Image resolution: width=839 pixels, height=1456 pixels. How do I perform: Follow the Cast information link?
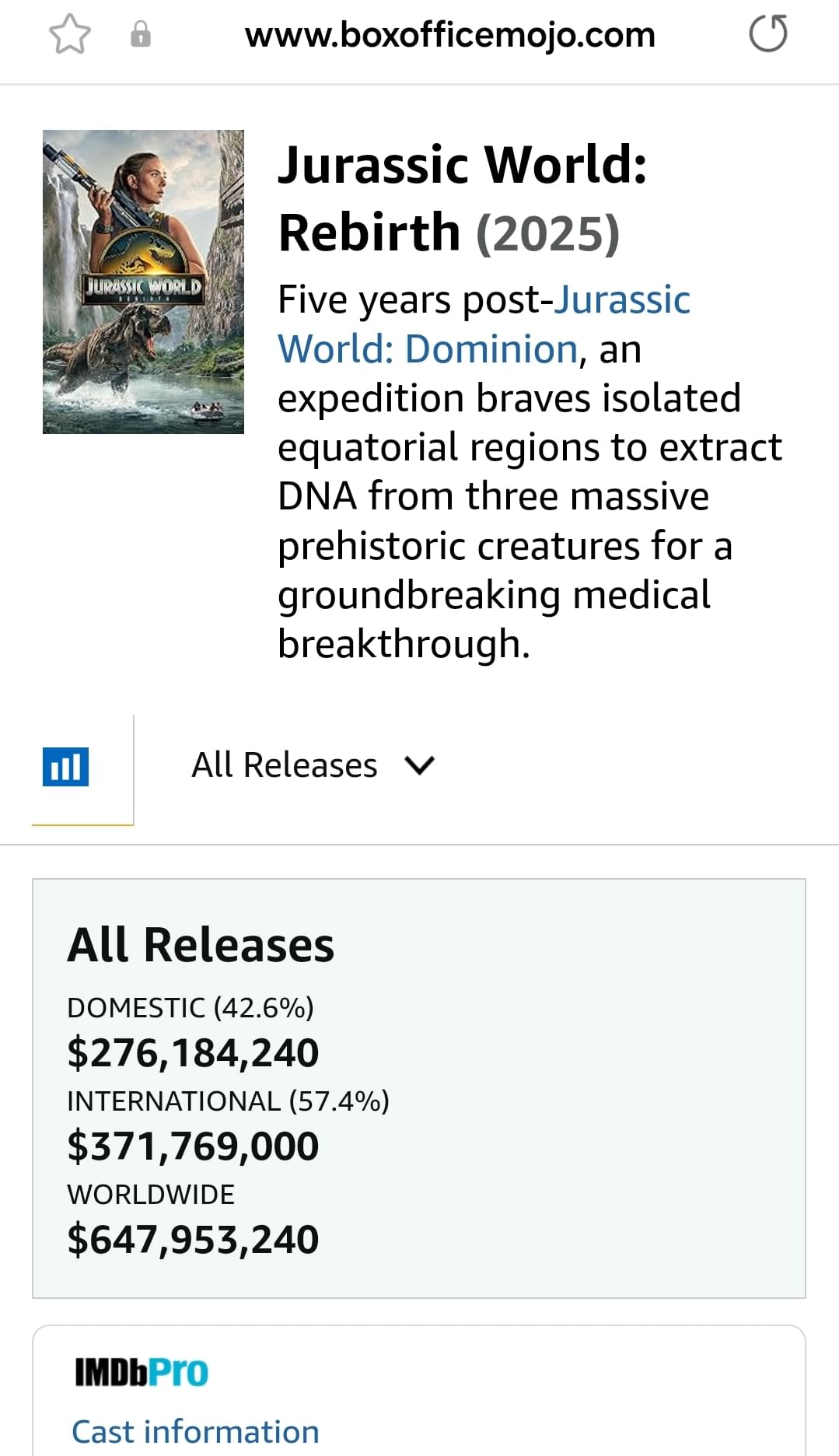point(195,1432)
